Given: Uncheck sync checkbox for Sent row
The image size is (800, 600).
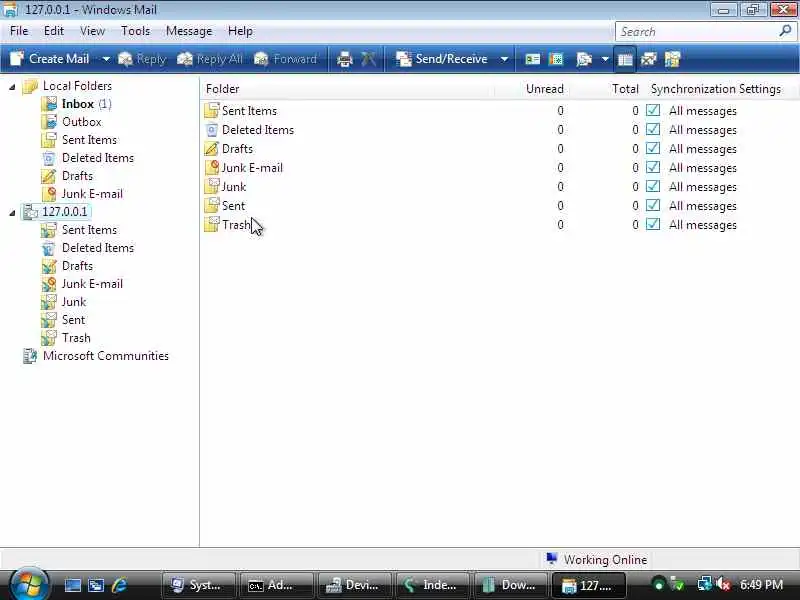Looking at the screenshot, I should pyautogui.click(x=653, y=205).
